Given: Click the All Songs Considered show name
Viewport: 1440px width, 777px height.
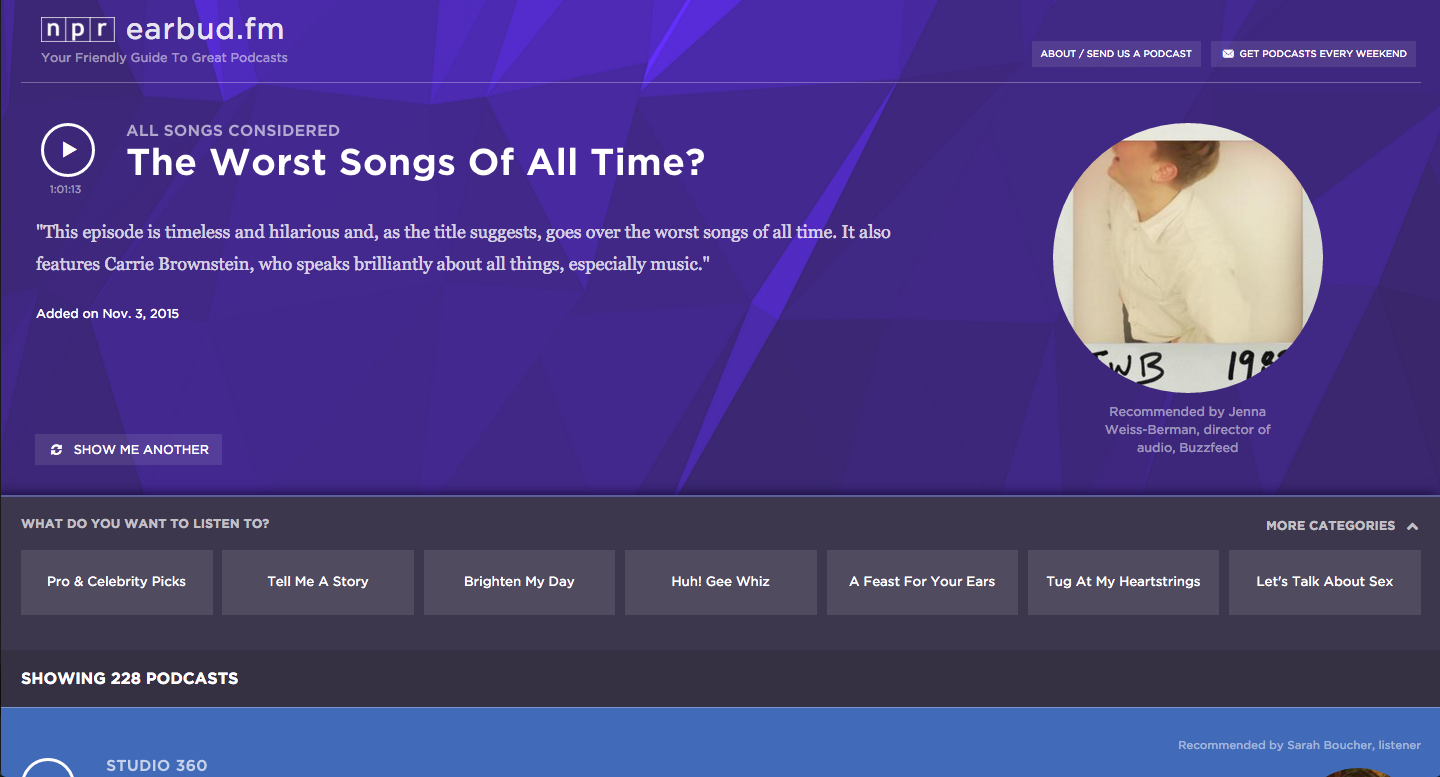Looking at the screenshot, I should click(233, 131).
